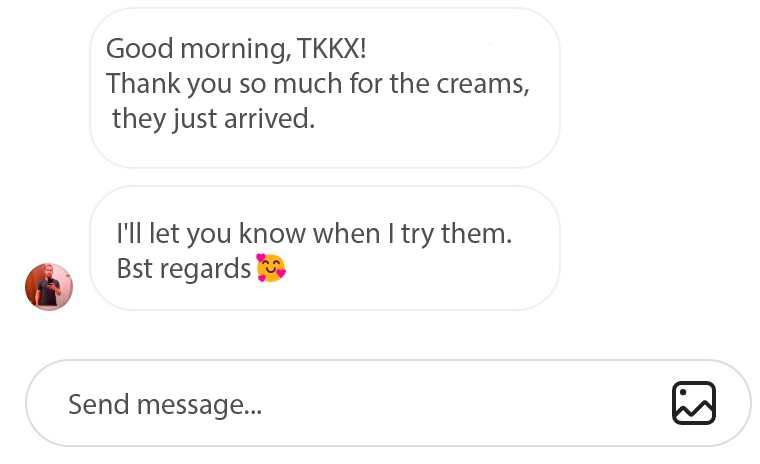
Task: Click the "I'll let you know" line
Action: 314,233
